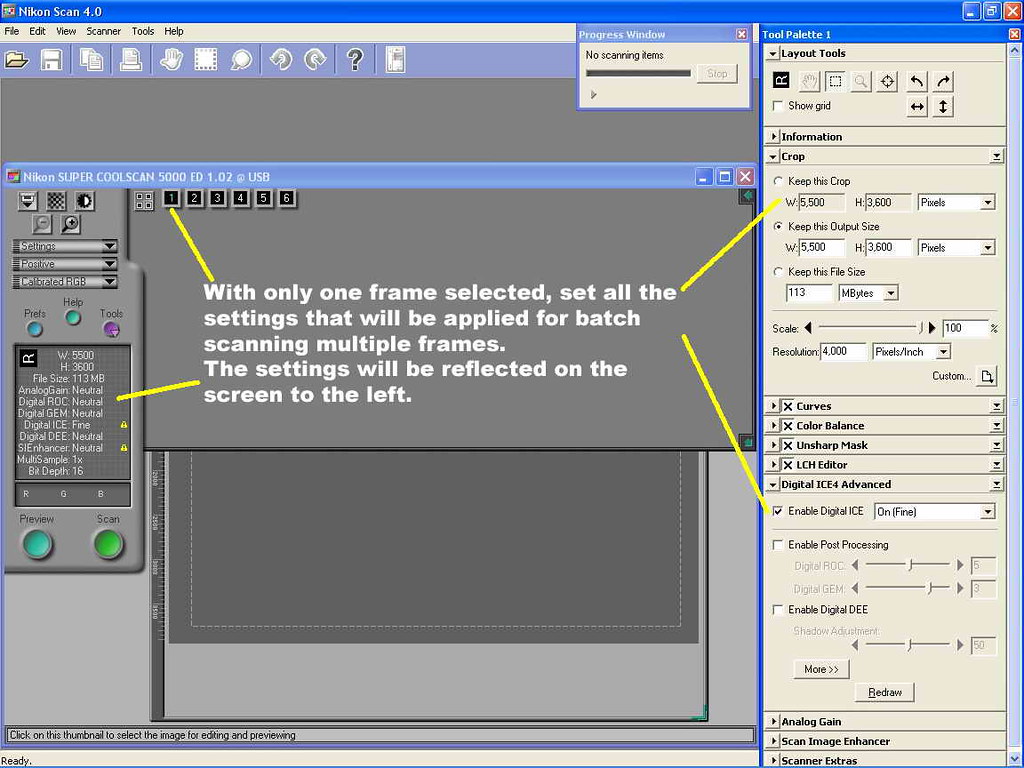
Task: Toggle the Curves enable checkbox
Action: [x=788, y=406]
